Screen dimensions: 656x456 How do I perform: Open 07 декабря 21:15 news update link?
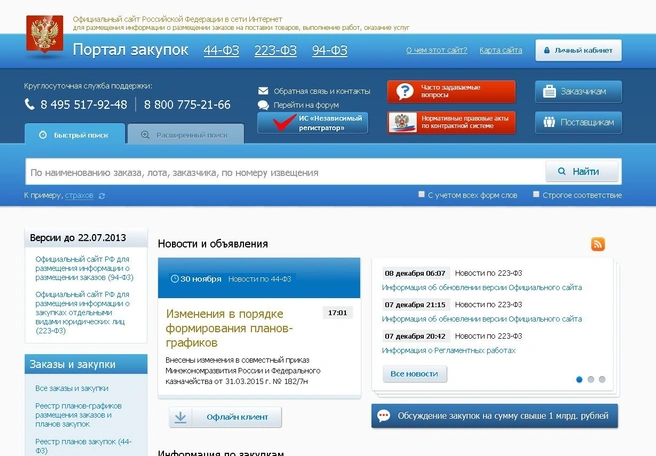[x=482, y=319]
